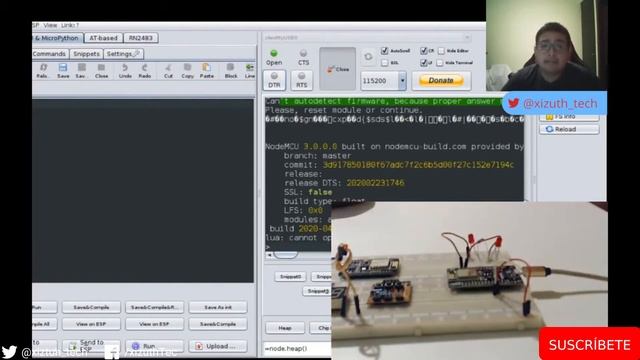Click the red SUSCRÍBETE button
This screenshot has width=640, height=360.
(x=589, y=344)
